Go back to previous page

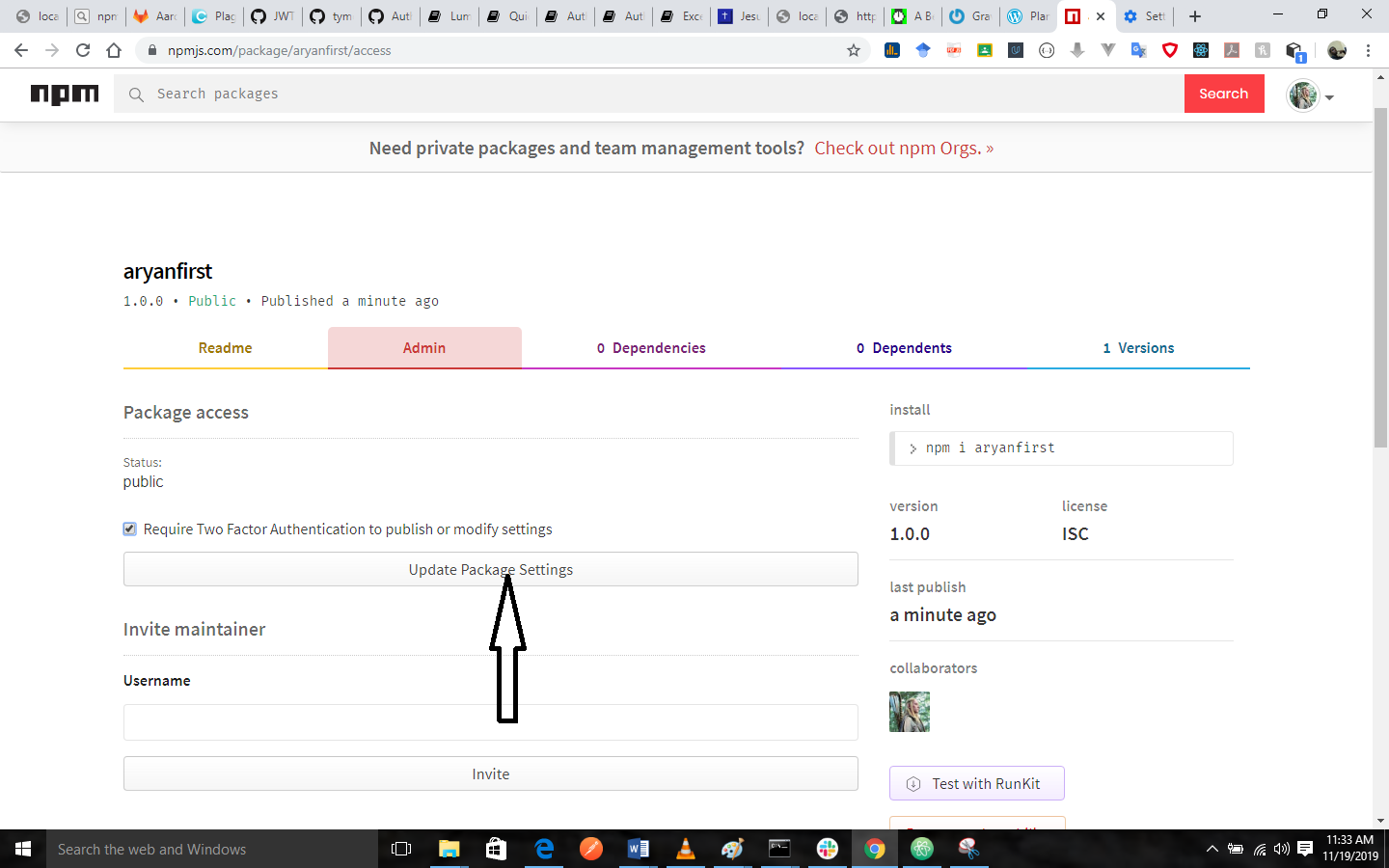tap(21, 50)
